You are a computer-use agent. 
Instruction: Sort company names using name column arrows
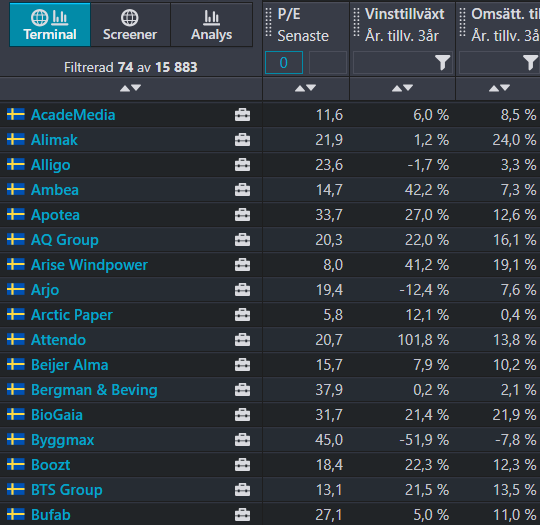tap(130, 88)
